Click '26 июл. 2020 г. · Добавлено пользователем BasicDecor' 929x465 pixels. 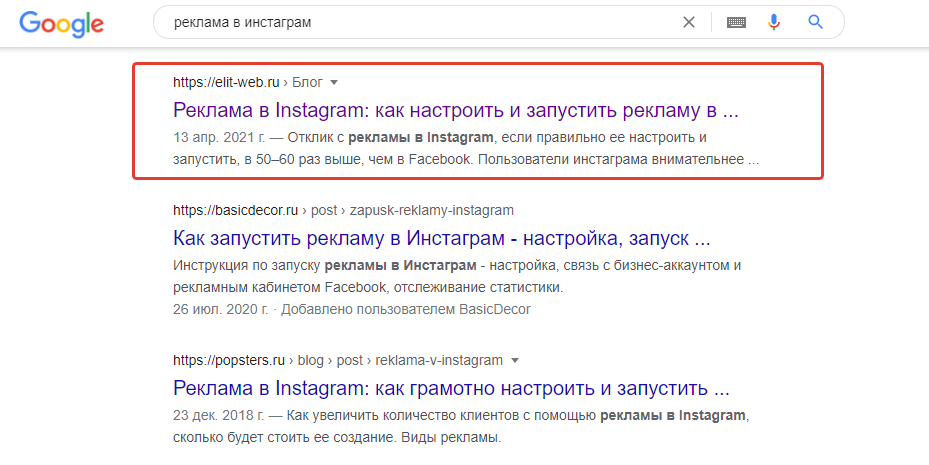tap(352, 309)
